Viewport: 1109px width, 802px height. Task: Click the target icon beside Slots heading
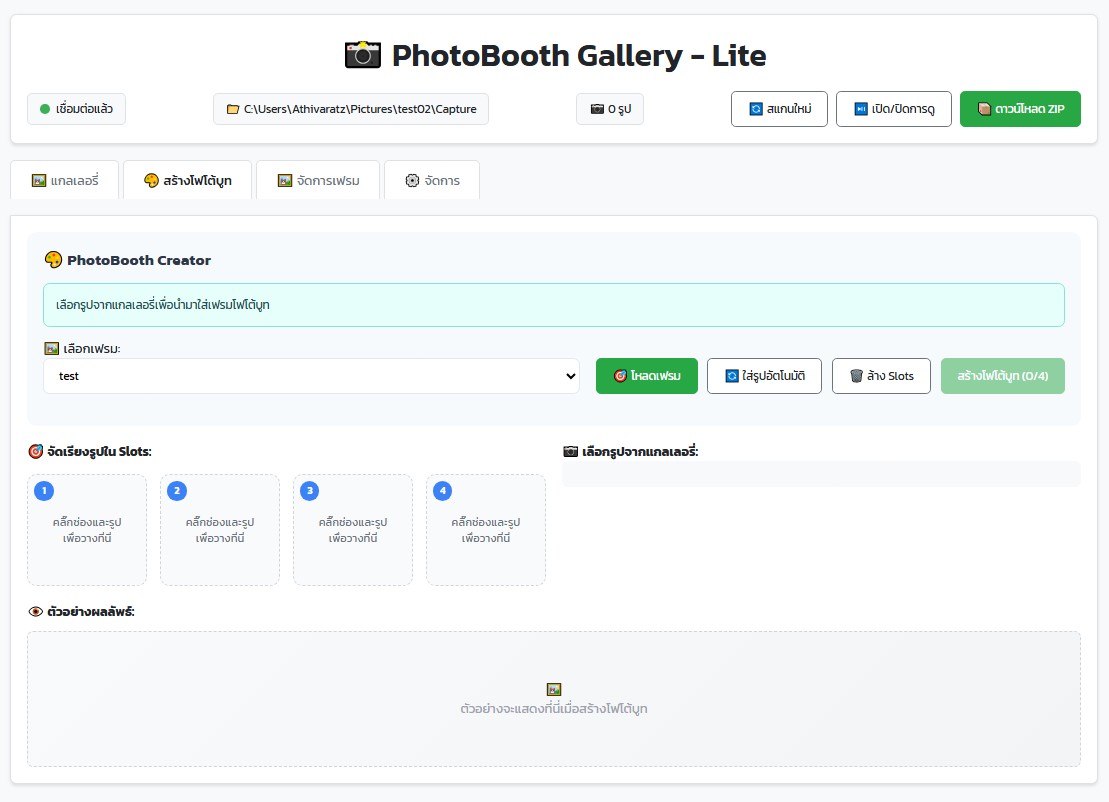click(x=35, y=451)
